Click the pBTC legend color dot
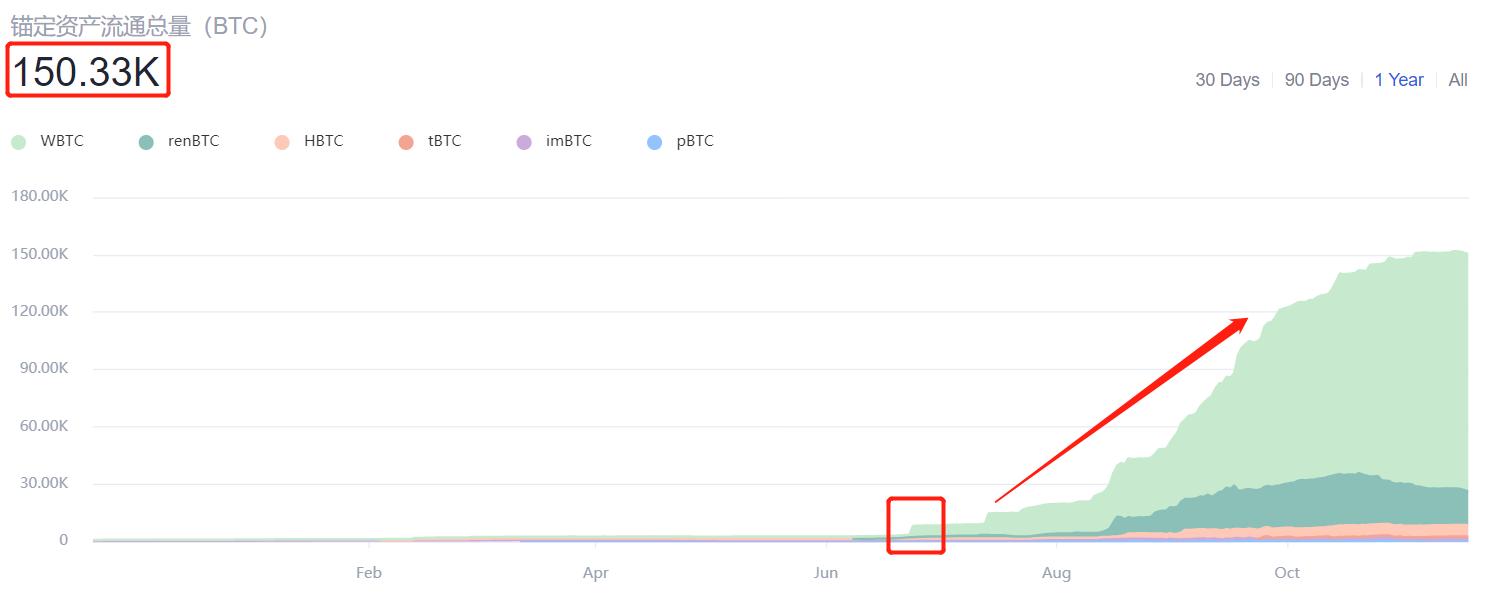Screen dimensions: 1506x607 tap(655, 142)
